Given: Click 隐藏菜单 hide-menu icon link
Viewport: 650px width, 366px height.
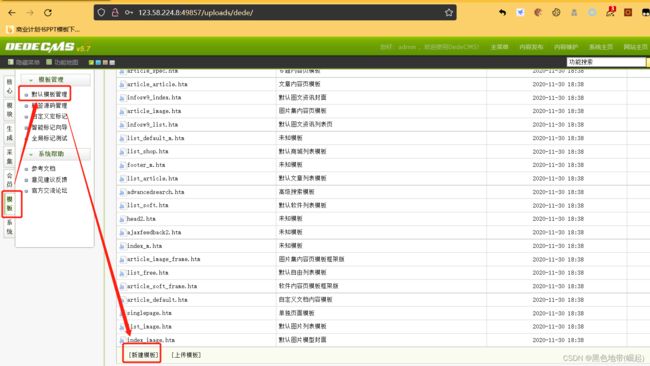Looking at the screenshot, I should tap(24, 62).
